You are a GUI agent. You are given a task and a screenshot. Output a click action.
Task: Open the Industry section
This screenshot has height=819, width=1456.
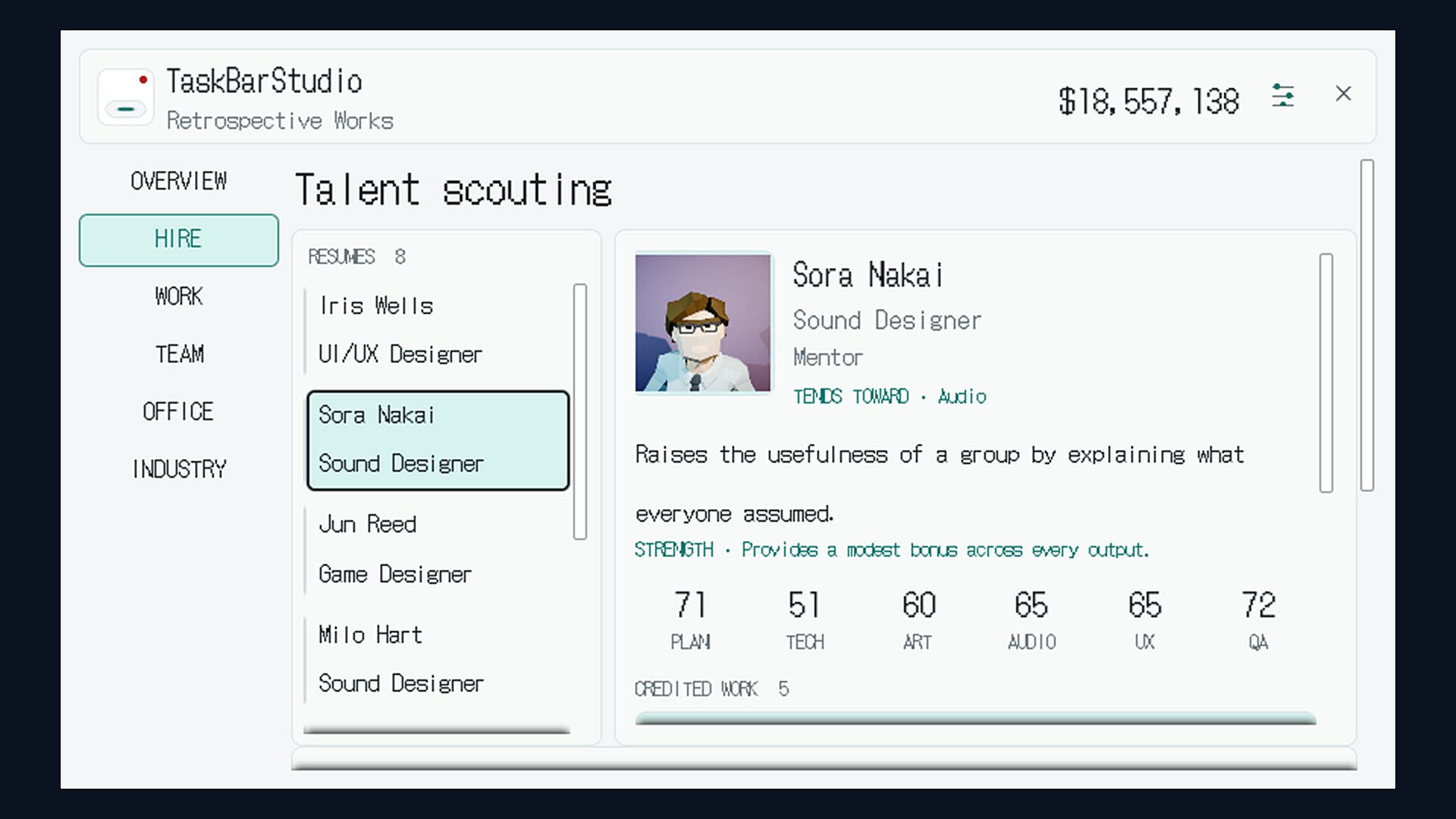tap(179, 469)
